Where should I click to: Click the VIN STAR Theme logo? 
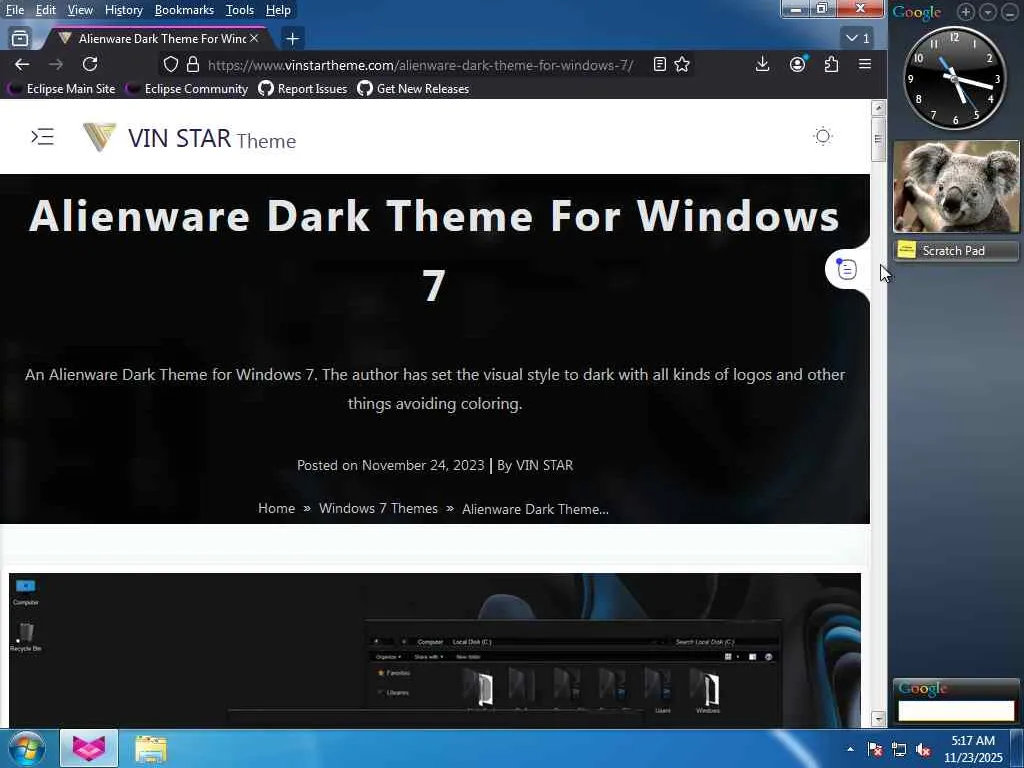[x=189, y=138]
